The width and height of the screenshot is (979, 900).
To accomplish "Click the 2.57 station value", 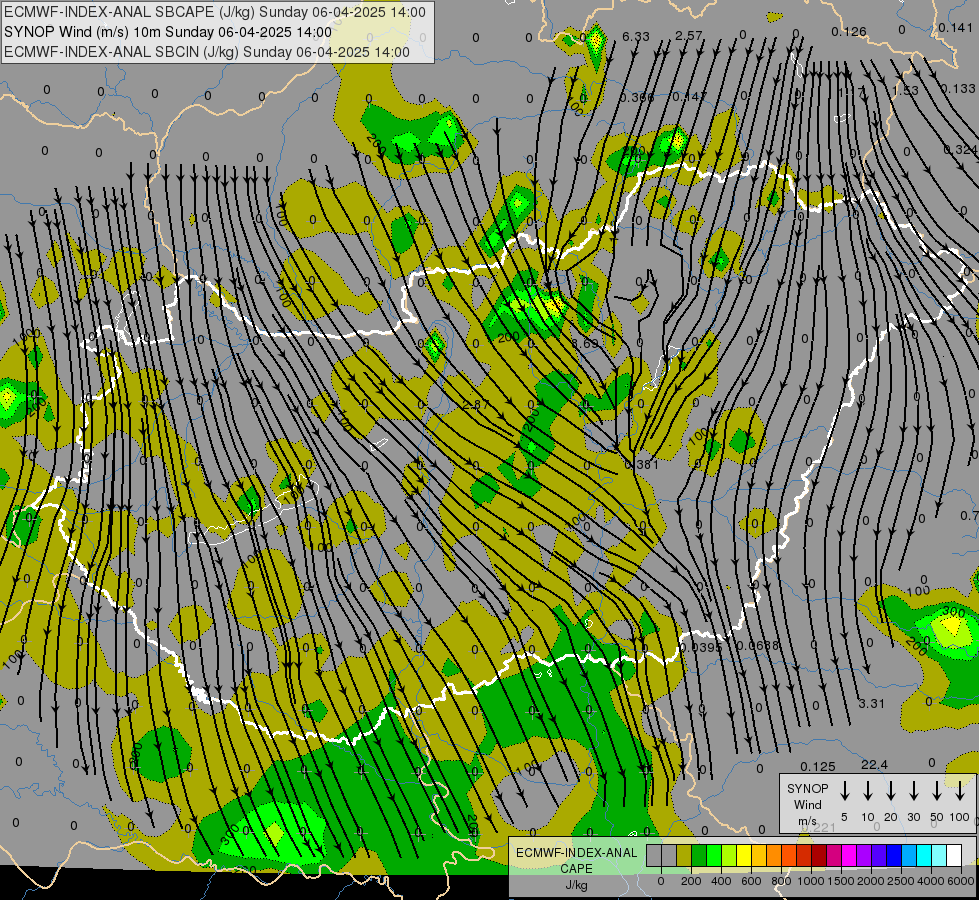I will [689, 36].
